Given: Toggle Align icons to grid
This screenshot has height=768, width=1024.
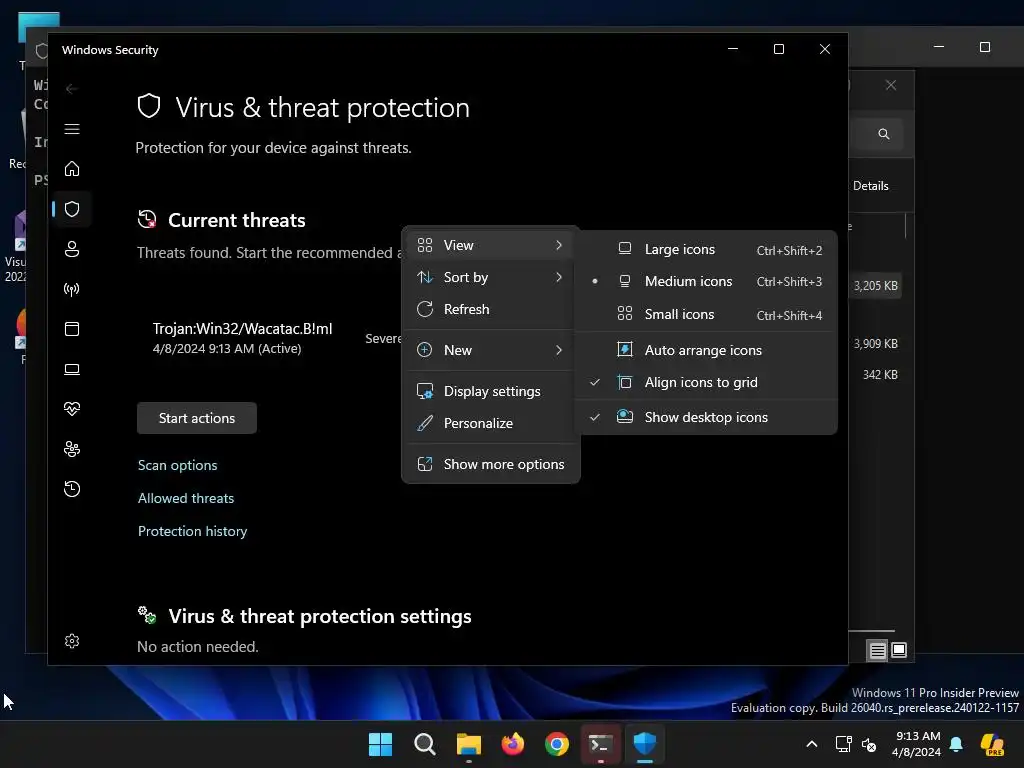Looking at the screenshot, I should (x=706, y=382).
